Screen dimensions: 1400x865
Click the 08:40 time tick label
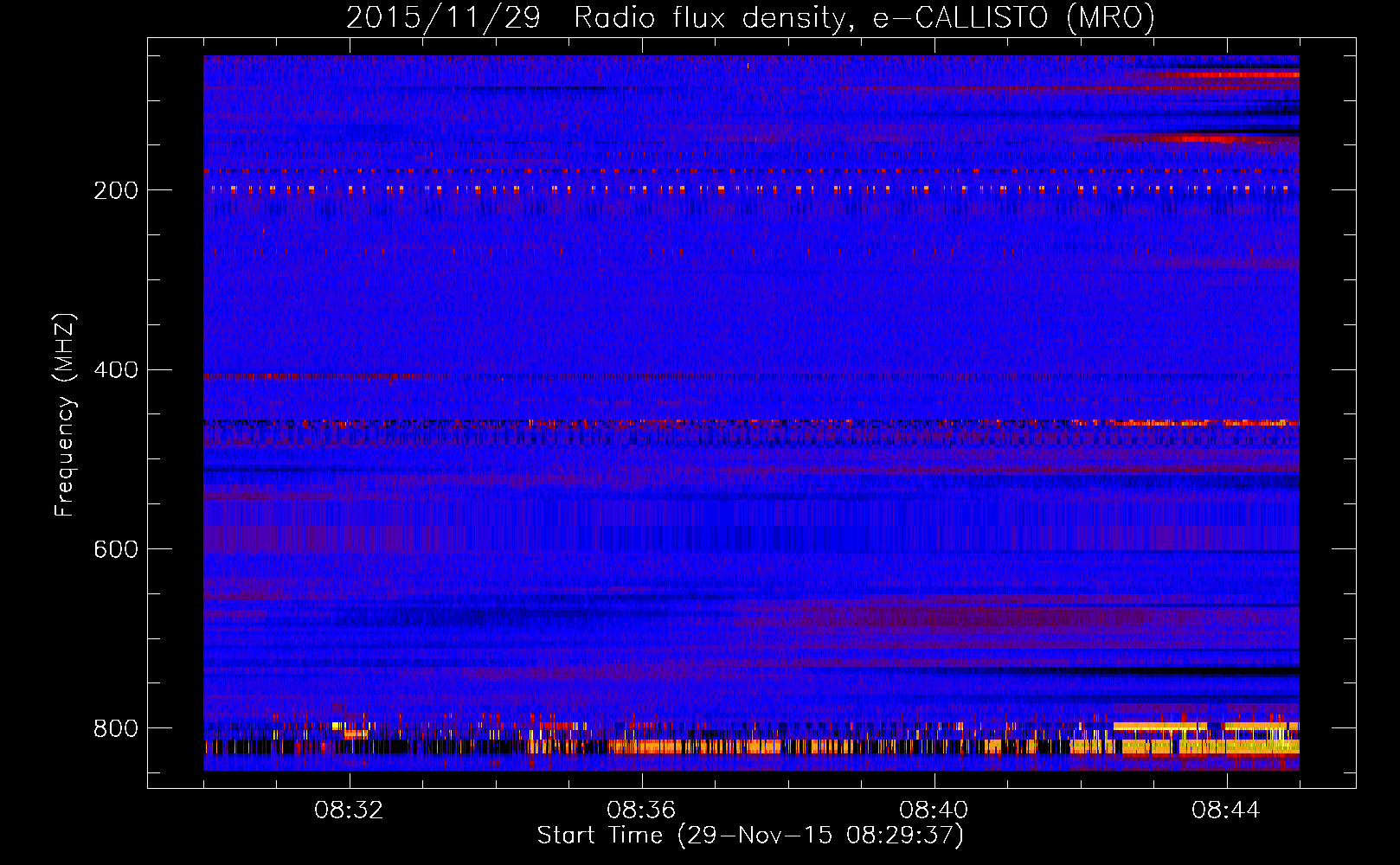click(x=934, y=811)
